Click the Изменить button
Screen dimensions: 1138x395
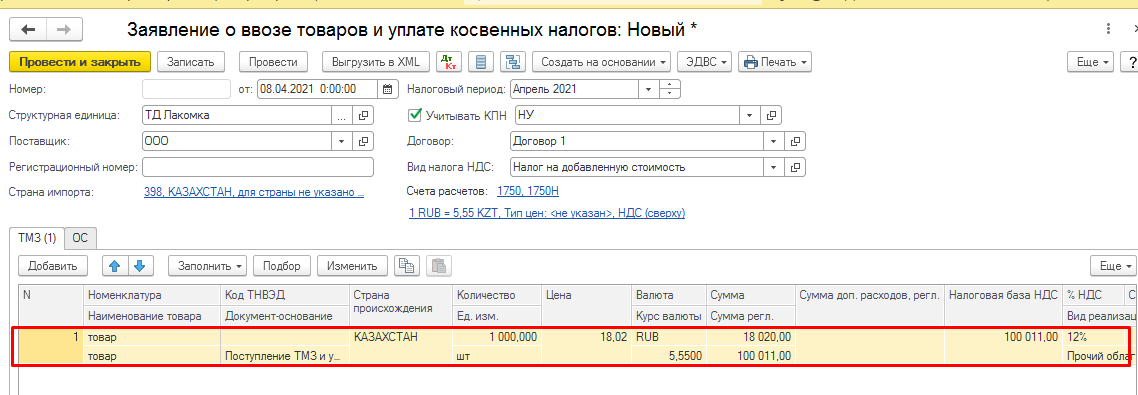(352, 266)
